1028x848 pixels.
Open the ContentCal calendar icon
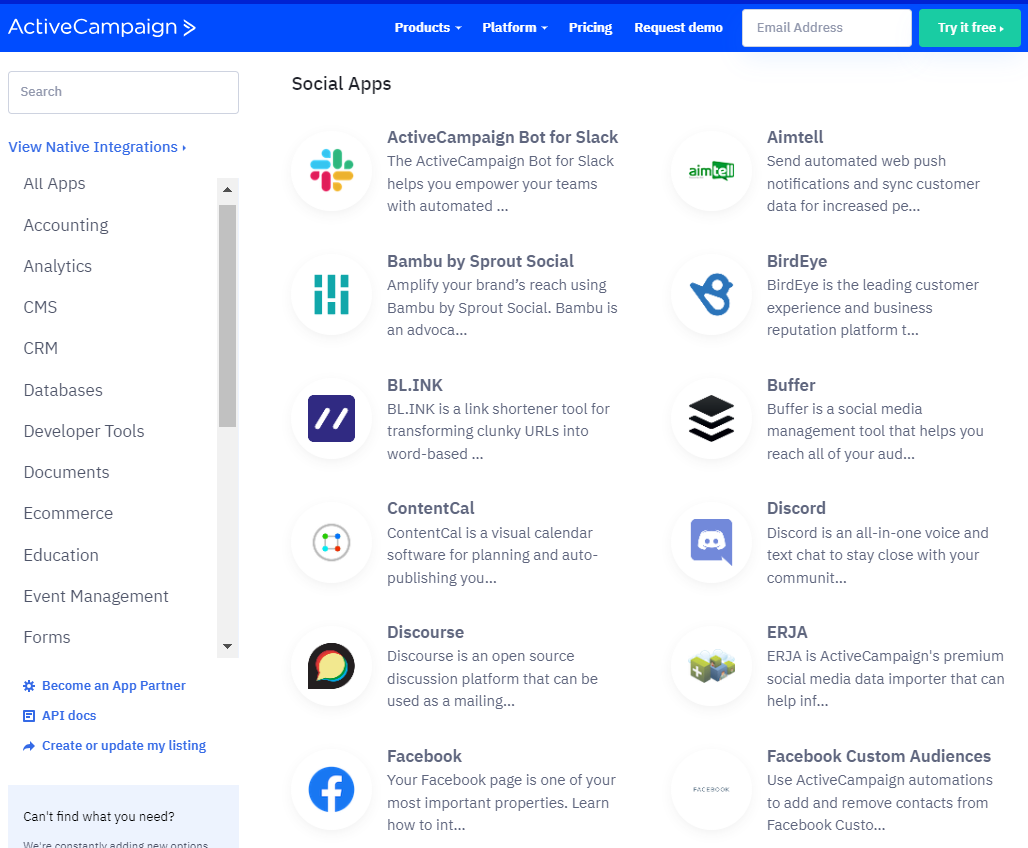click(x=331, y=542)
